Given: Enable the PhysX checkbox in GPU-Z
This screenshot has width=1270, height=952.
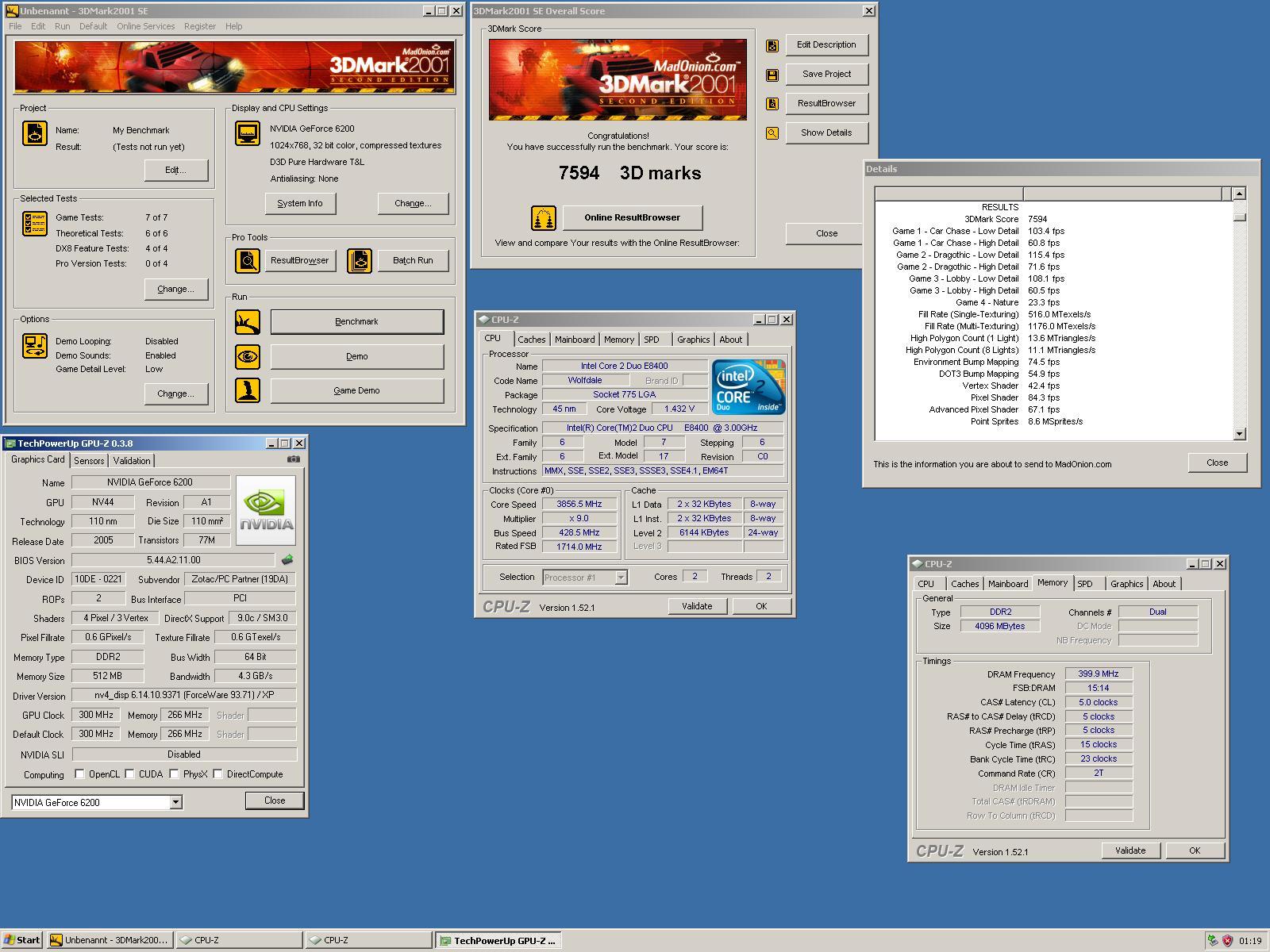Looking at the screenshot, I should pos(174,773).
